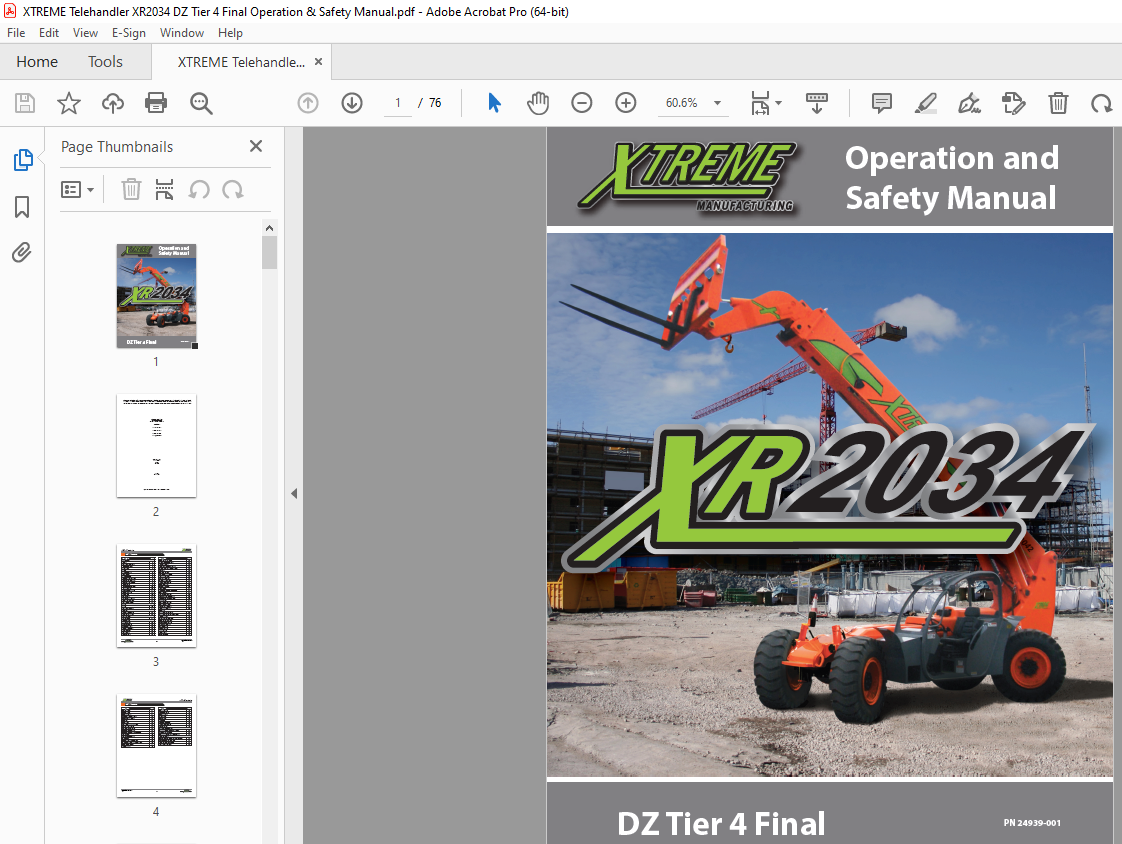The image size is (1122, 844).
Task: Delete the page using the toolbar trash icon
Action: [1058, 103]
